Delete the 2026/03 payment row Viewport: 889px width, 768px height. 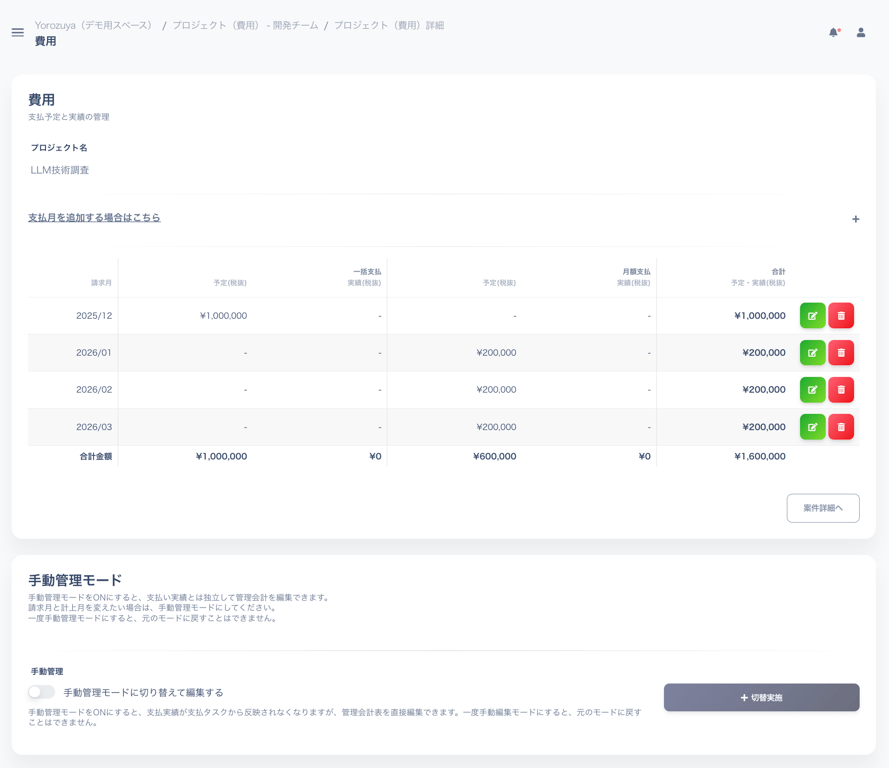(841, 427)
